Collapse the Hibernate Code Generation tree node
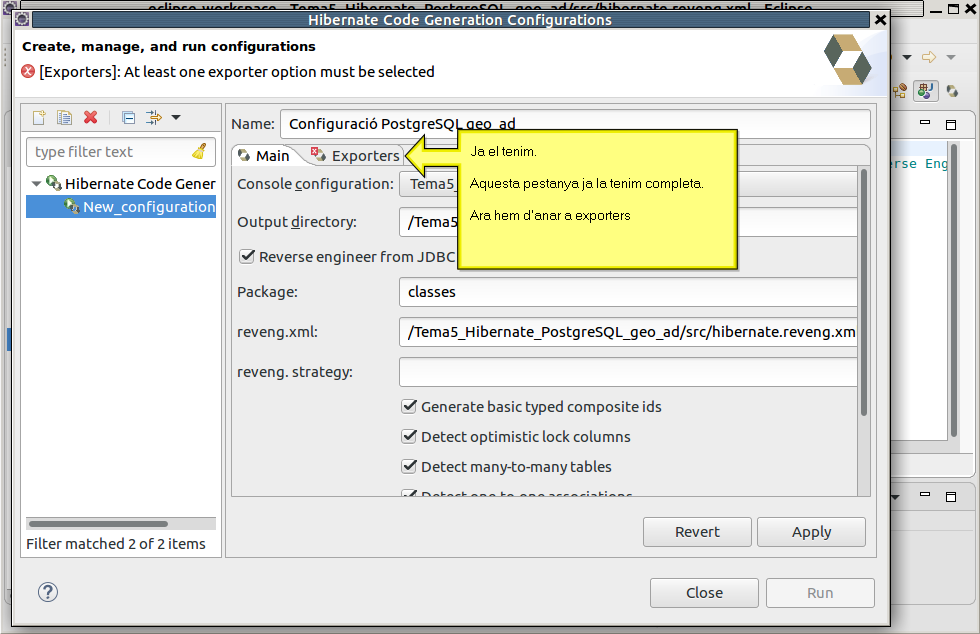 pyautogui.click(x=36, y=184)
